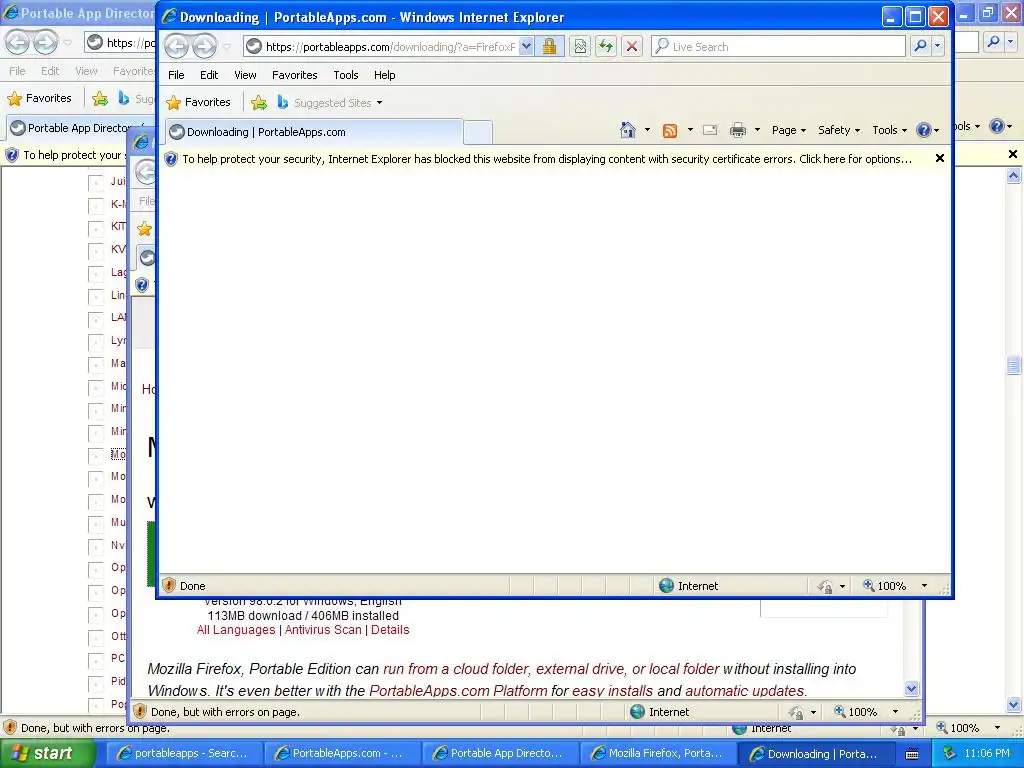Viewport: 1024px width, 768px height.
Task: Click the PortableApps.com Platform link
Action: click(x=458, y=690)
